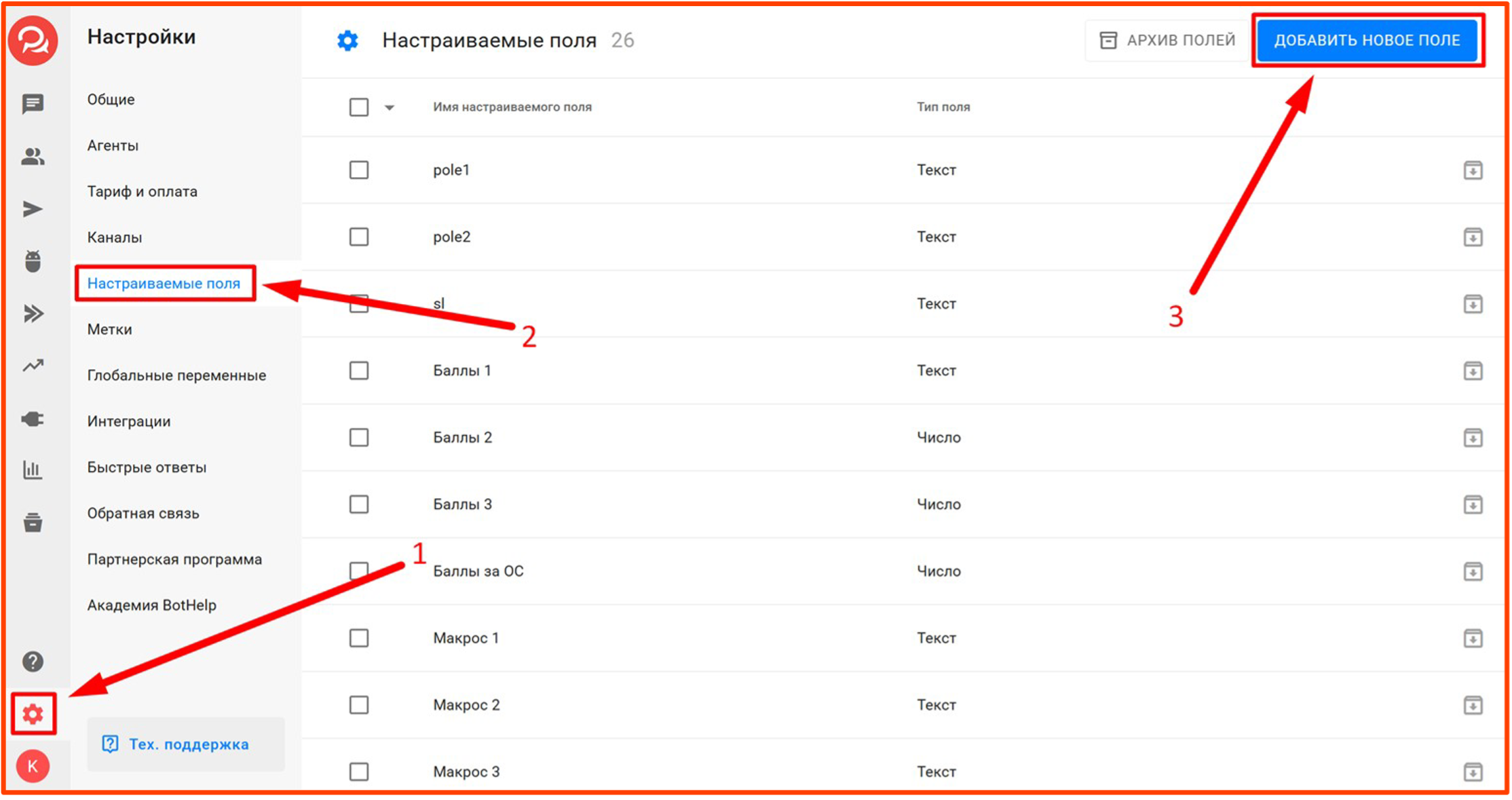1512x800 pixels.
Task: Click the Баллы за ОС field name
Action: coord(478,571)
